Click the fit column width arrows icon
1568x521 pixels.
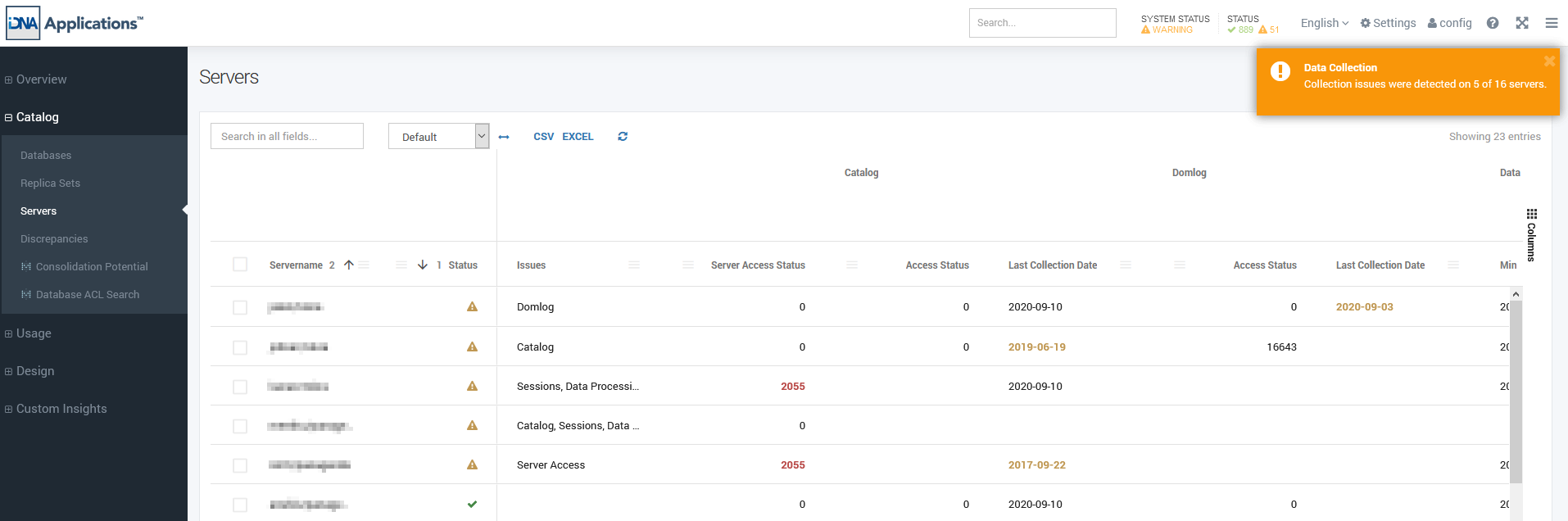[x=504, y=137]
